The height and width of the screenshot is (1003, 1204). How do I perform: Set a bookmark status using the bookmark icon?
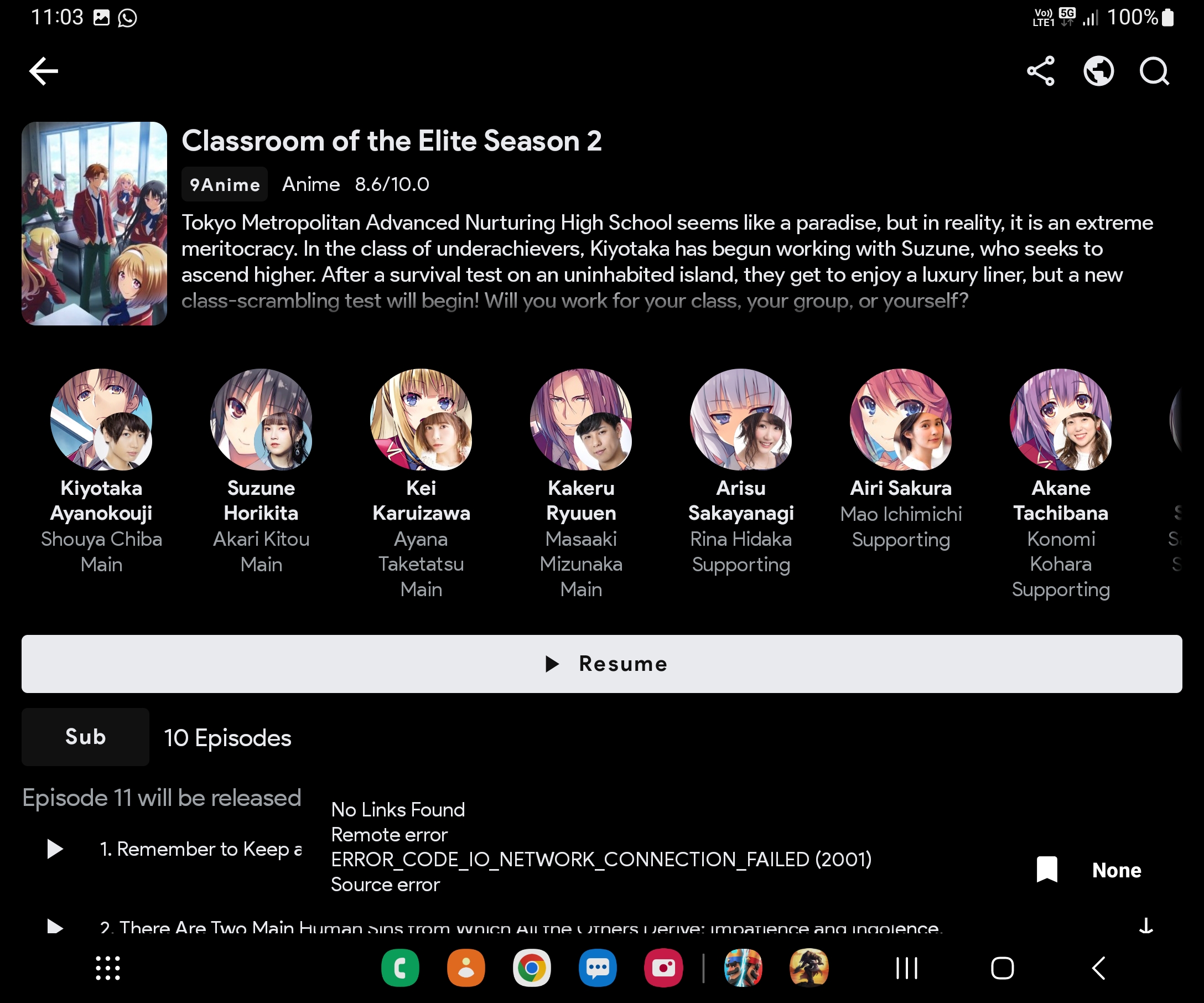pos(1047,870)
